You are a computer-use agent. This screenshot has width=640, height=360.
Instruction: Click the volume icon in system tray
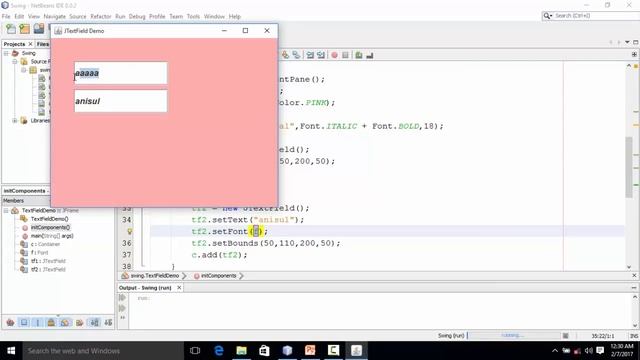(x=589, y=351)
